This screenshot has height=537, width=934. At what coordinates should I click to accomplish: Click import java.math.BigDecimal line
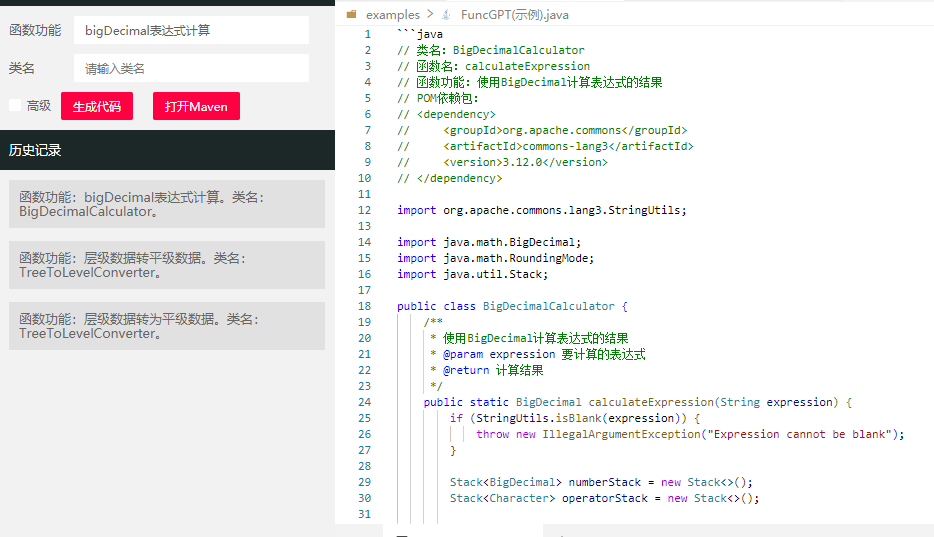click(489, 242)
